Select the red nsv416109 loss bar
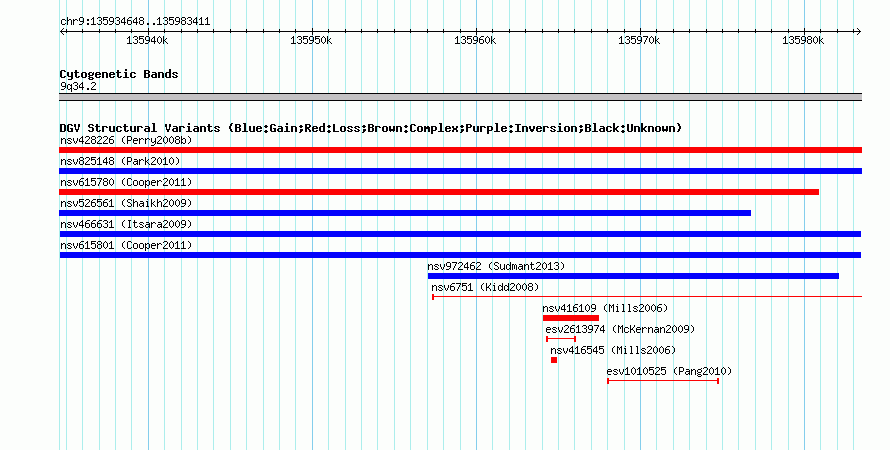 570,318
